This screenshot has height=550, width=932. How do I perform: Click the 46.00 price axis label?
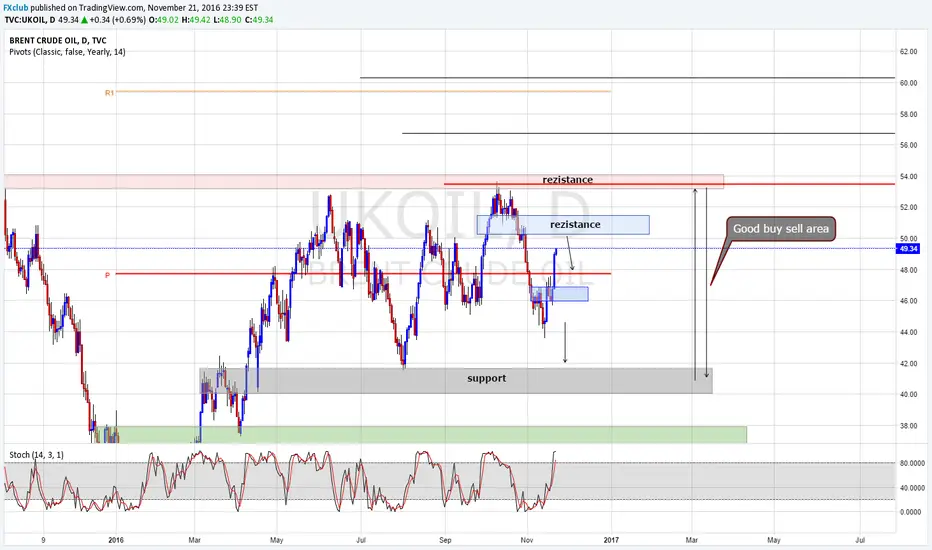coord(908,301)
